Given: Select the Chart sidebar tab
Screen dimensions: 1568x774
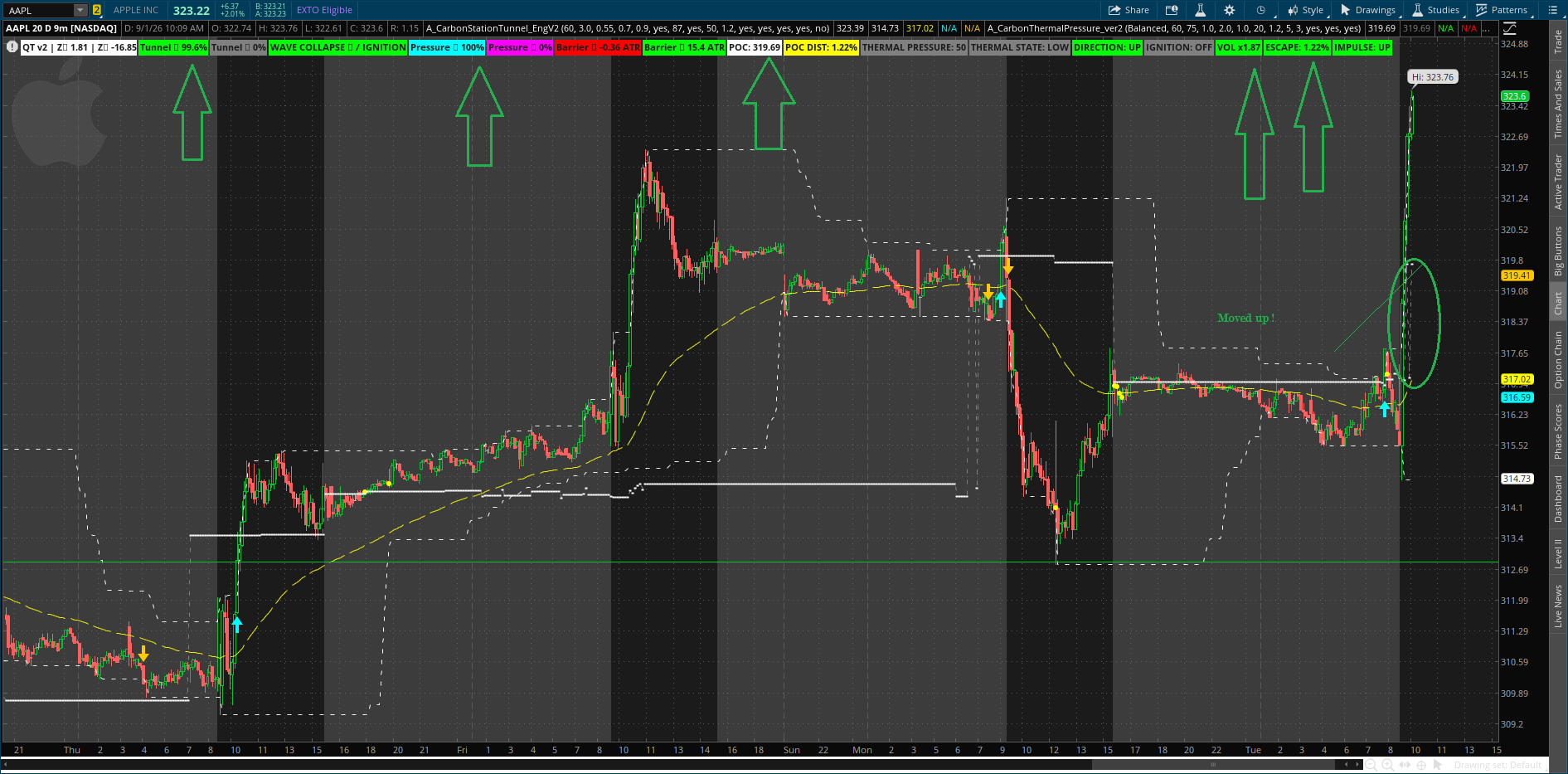Looking at the screenshot, I should point(1558,303).
